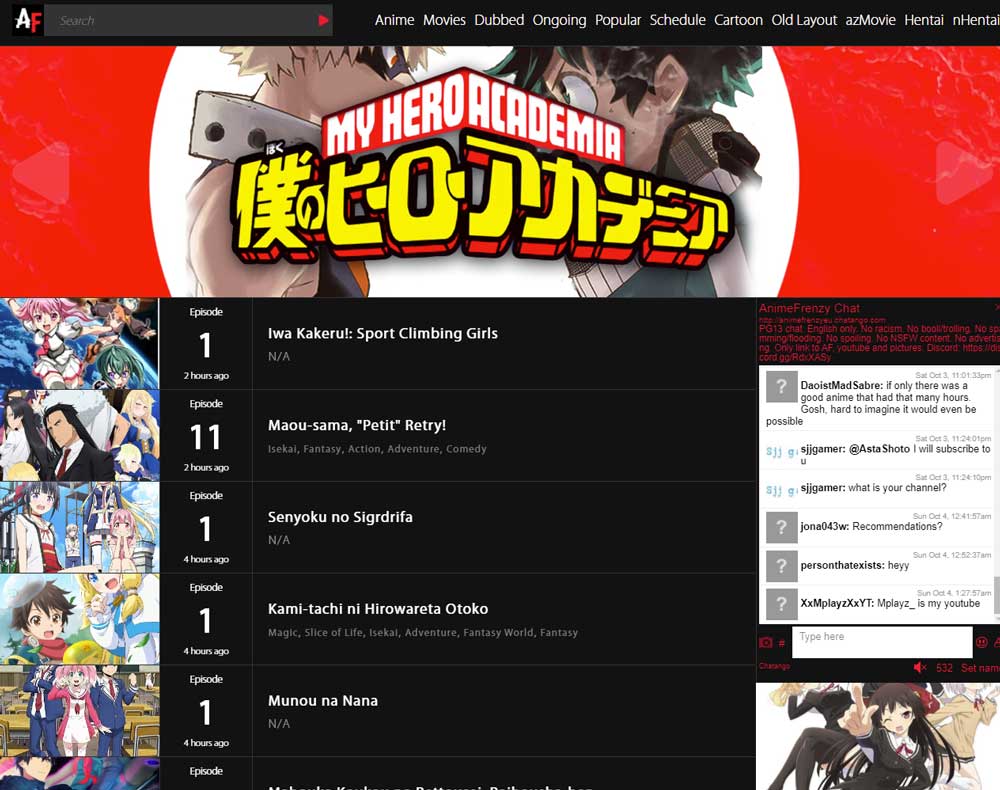Click the red arrow to submit the search

pyautogui.click(x=321, y=20)
